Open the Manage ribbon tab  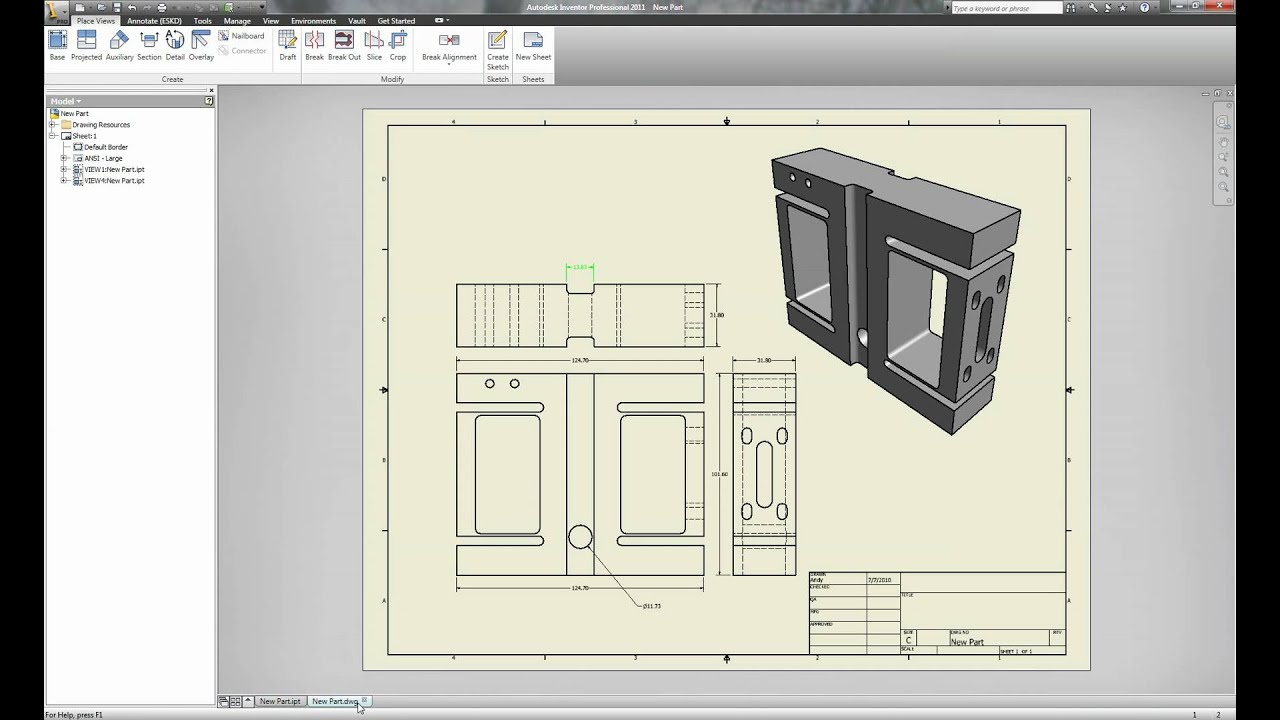tap(237, 21)
